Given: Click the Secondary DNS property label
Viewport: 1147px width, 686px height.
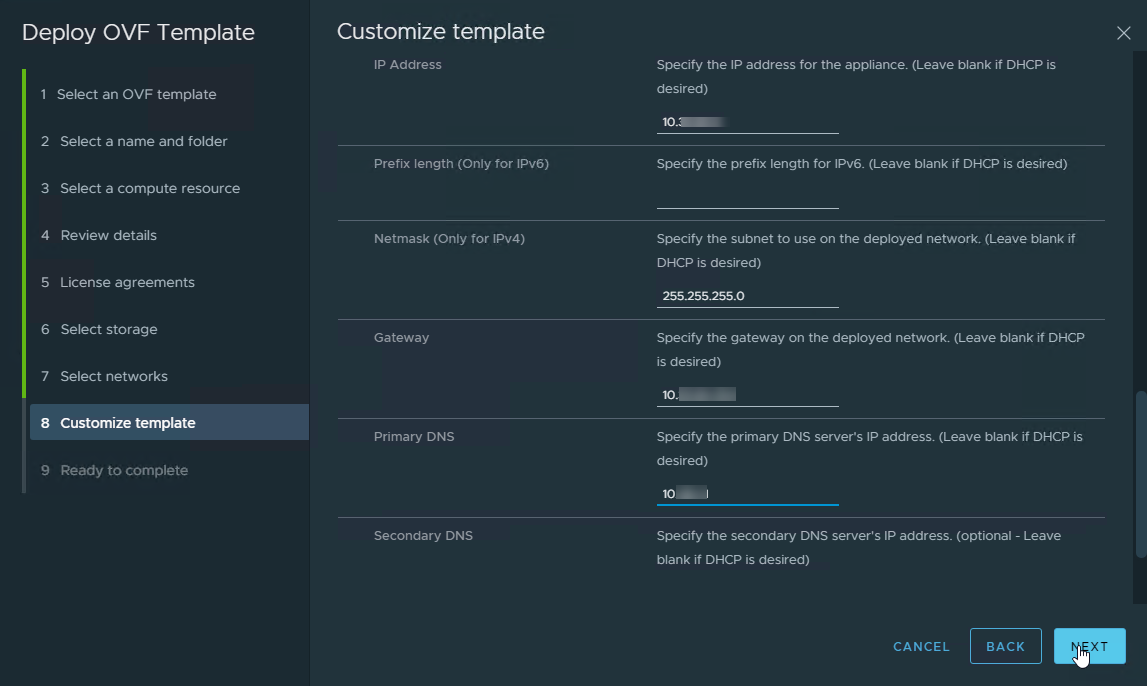Looking at the screenshot, I should click(x=423, y=535).
